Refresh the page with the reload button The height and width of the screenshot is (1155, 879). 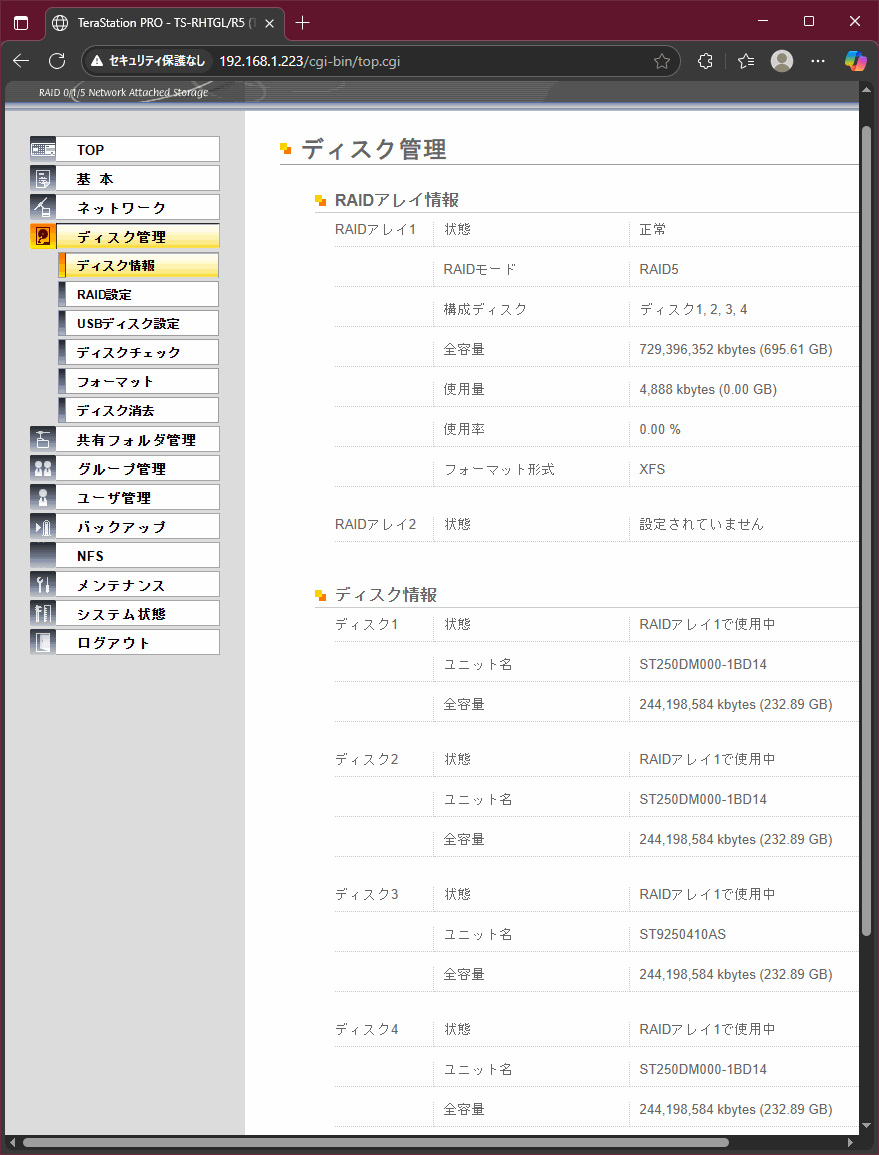click(57, 61)
